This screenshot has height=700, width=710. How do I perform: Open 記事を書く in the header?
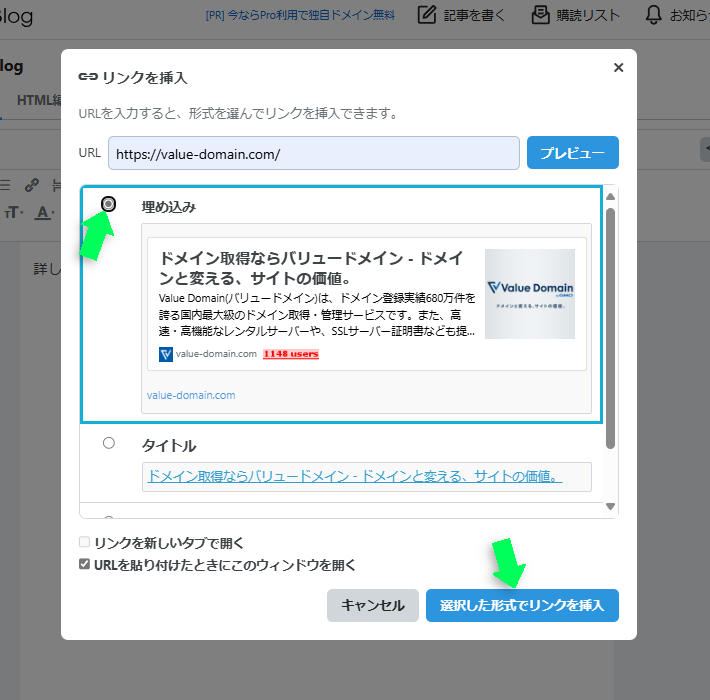point(461,15)
